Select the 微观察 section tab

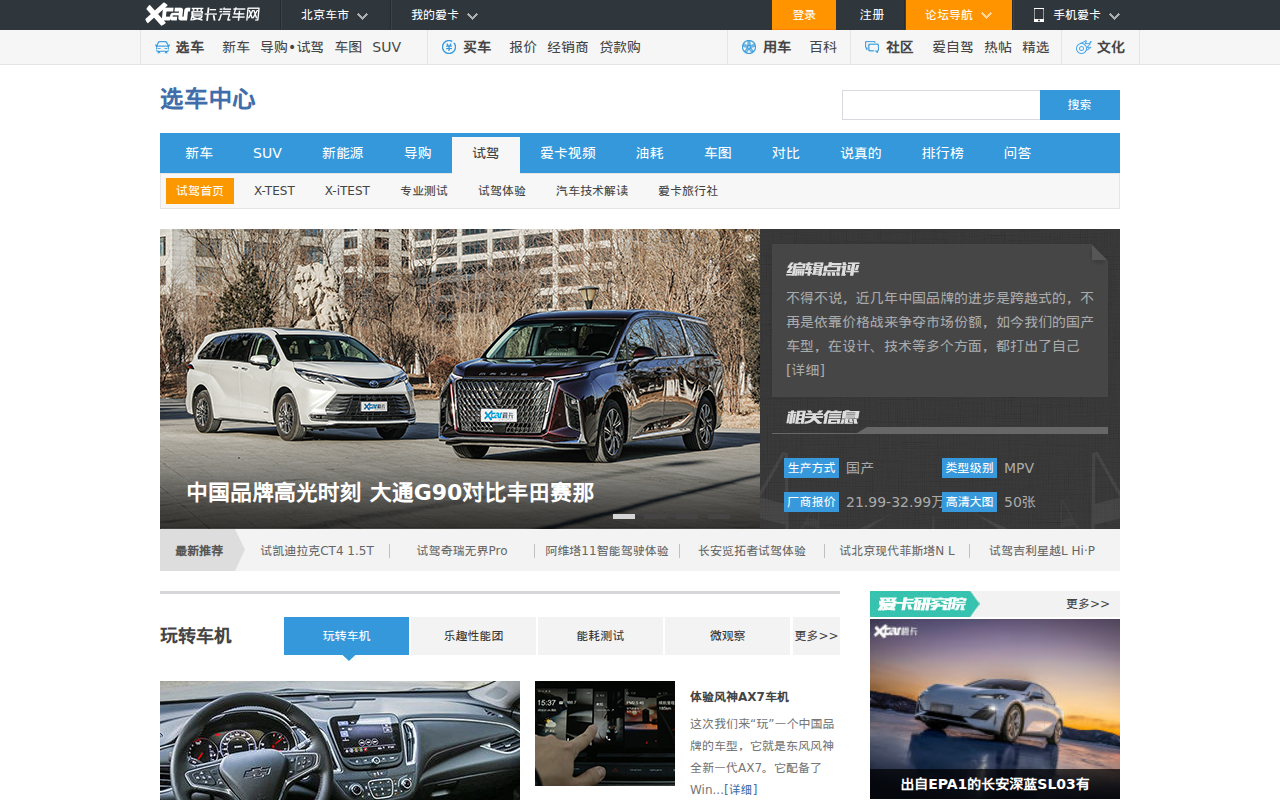(x=727, y=636)
